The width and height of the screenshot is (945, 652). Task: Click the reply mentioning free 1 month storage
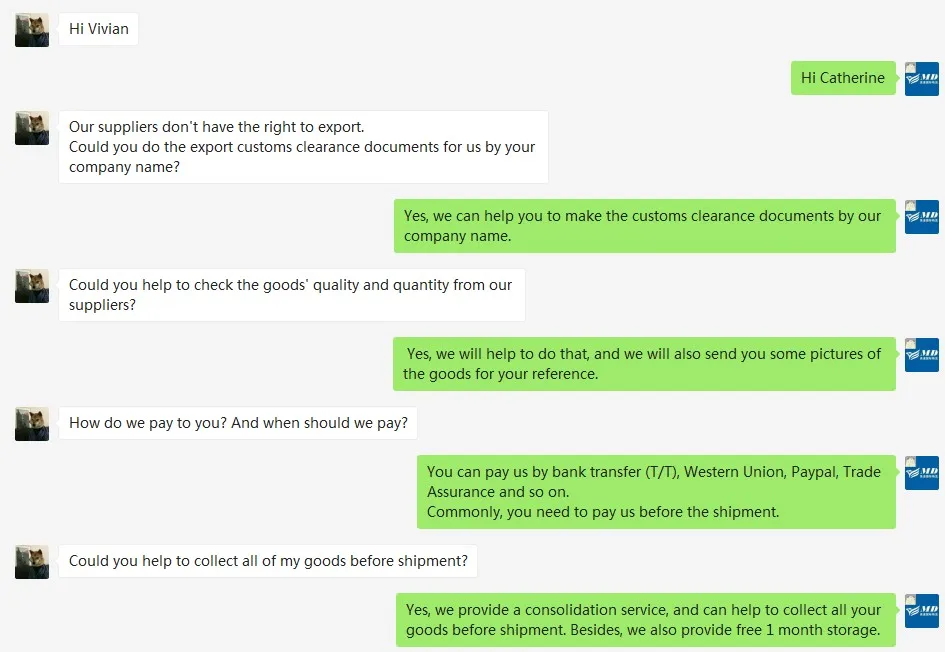coord(645,620)
